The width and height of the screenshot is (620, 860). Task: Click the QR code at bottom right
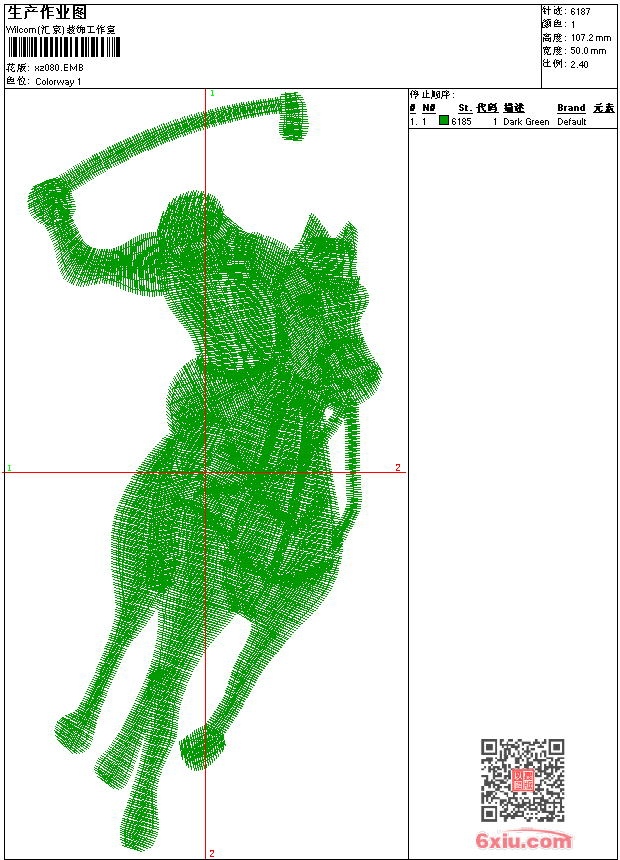[522, 779]
